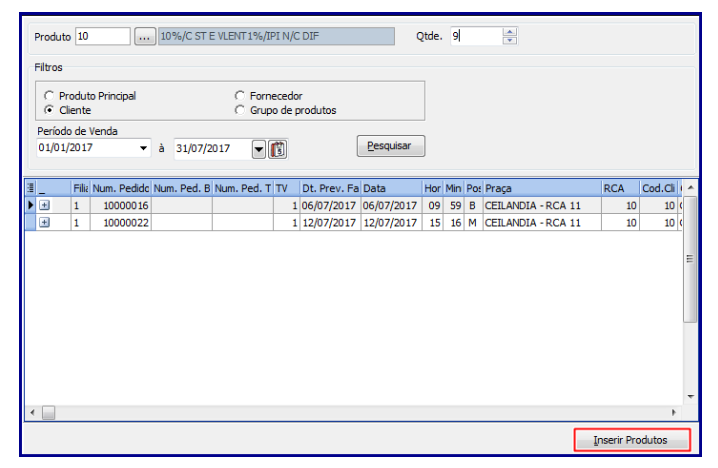718x468 pixels.
Task: Open calendar icon next to end date
Action: click(277, 149)
